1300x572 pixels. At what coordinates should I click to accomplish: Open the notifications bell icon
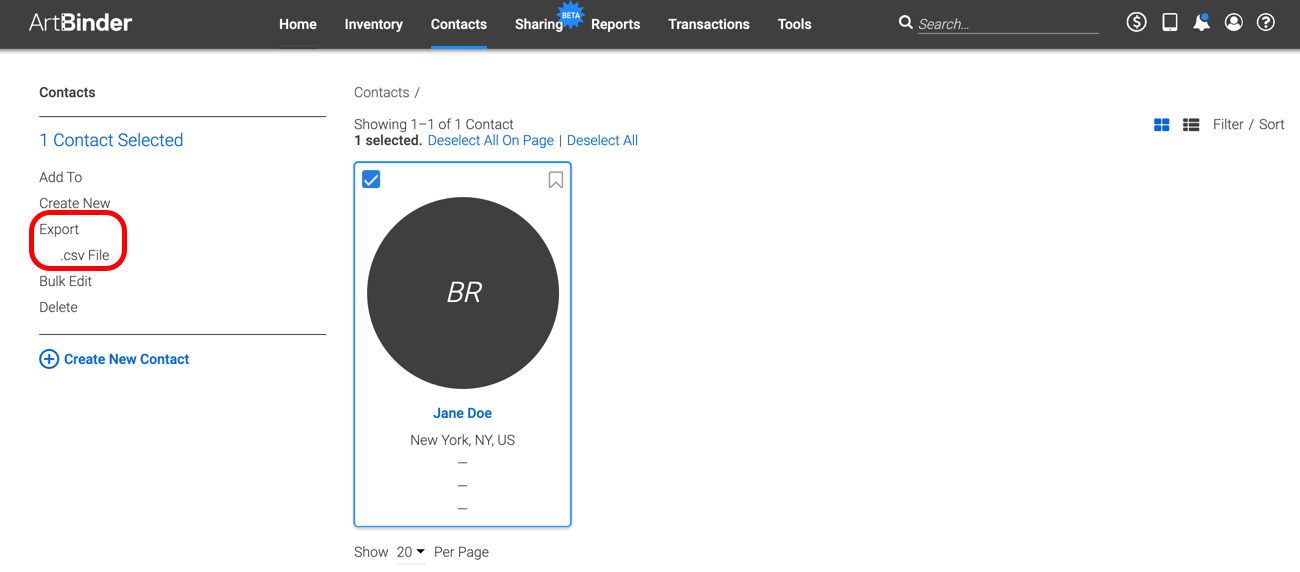click(1201, 22)
